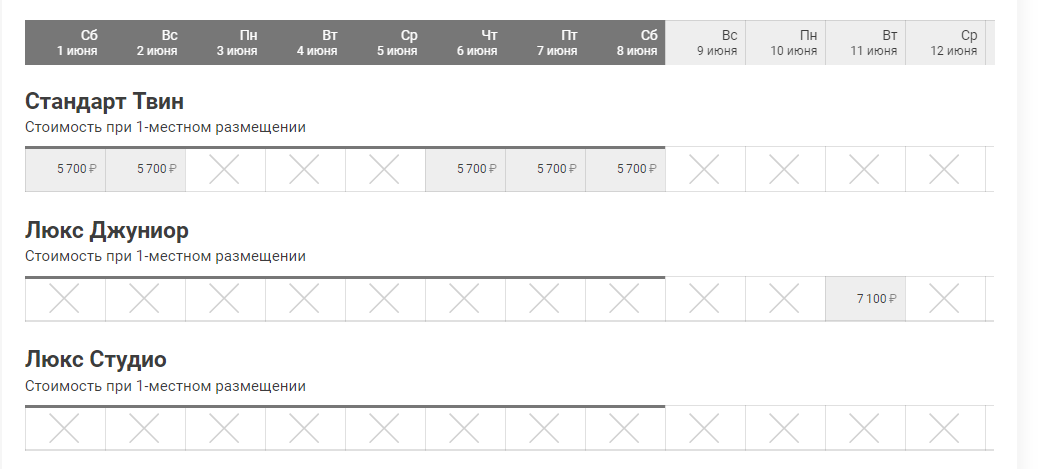Click unavailable X for Люкс Студио 4 июня

(305, 428)
